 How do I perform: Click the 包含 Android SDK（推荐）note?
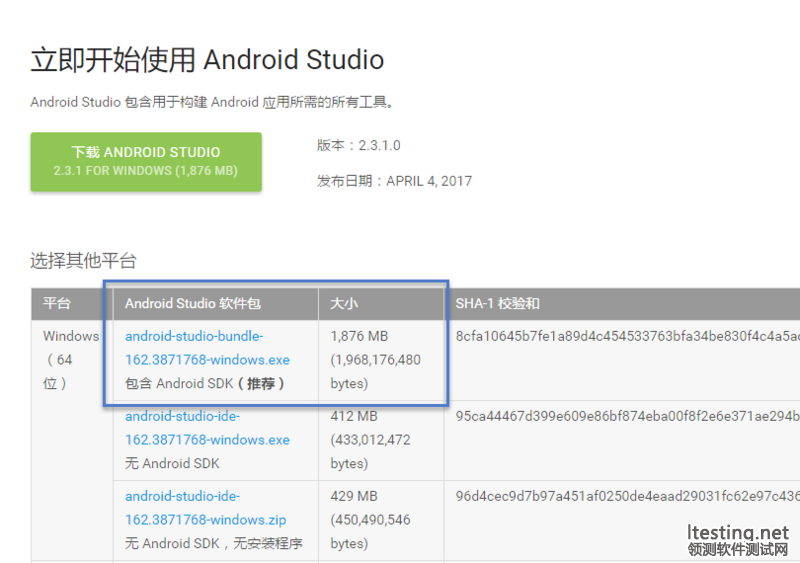click(x=205, y=383)
